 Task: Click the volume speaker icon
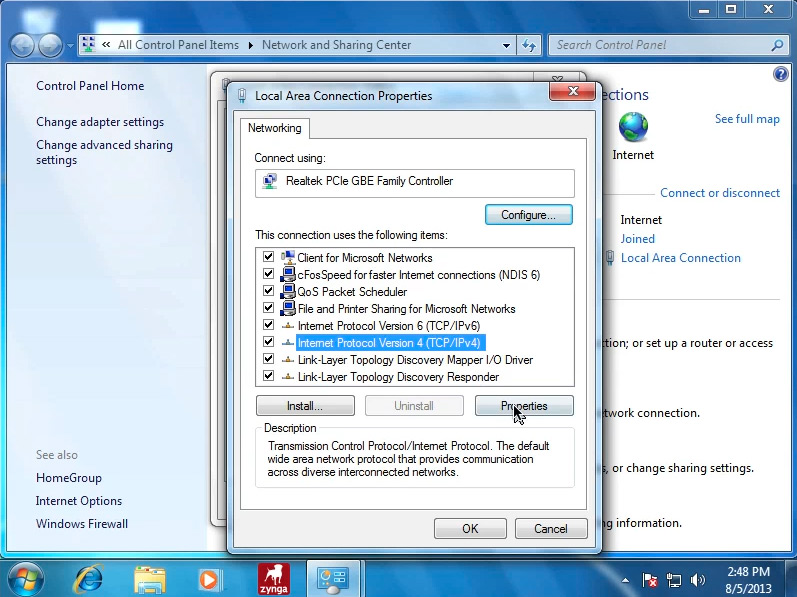click(698, 580)
